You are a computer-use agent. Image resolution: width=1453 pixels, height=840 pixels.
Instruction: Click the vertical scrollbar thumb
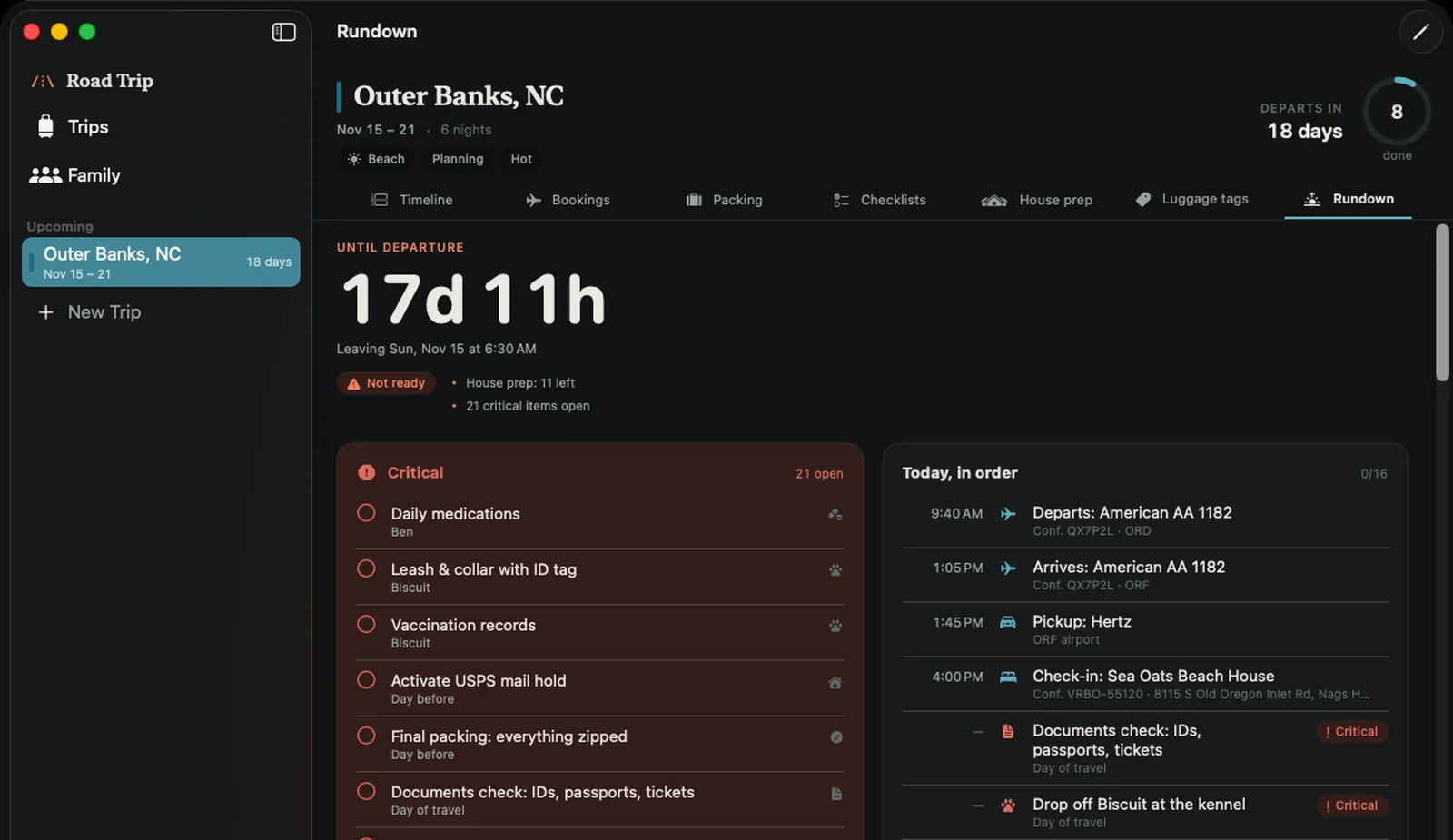tap(1442, 303)
